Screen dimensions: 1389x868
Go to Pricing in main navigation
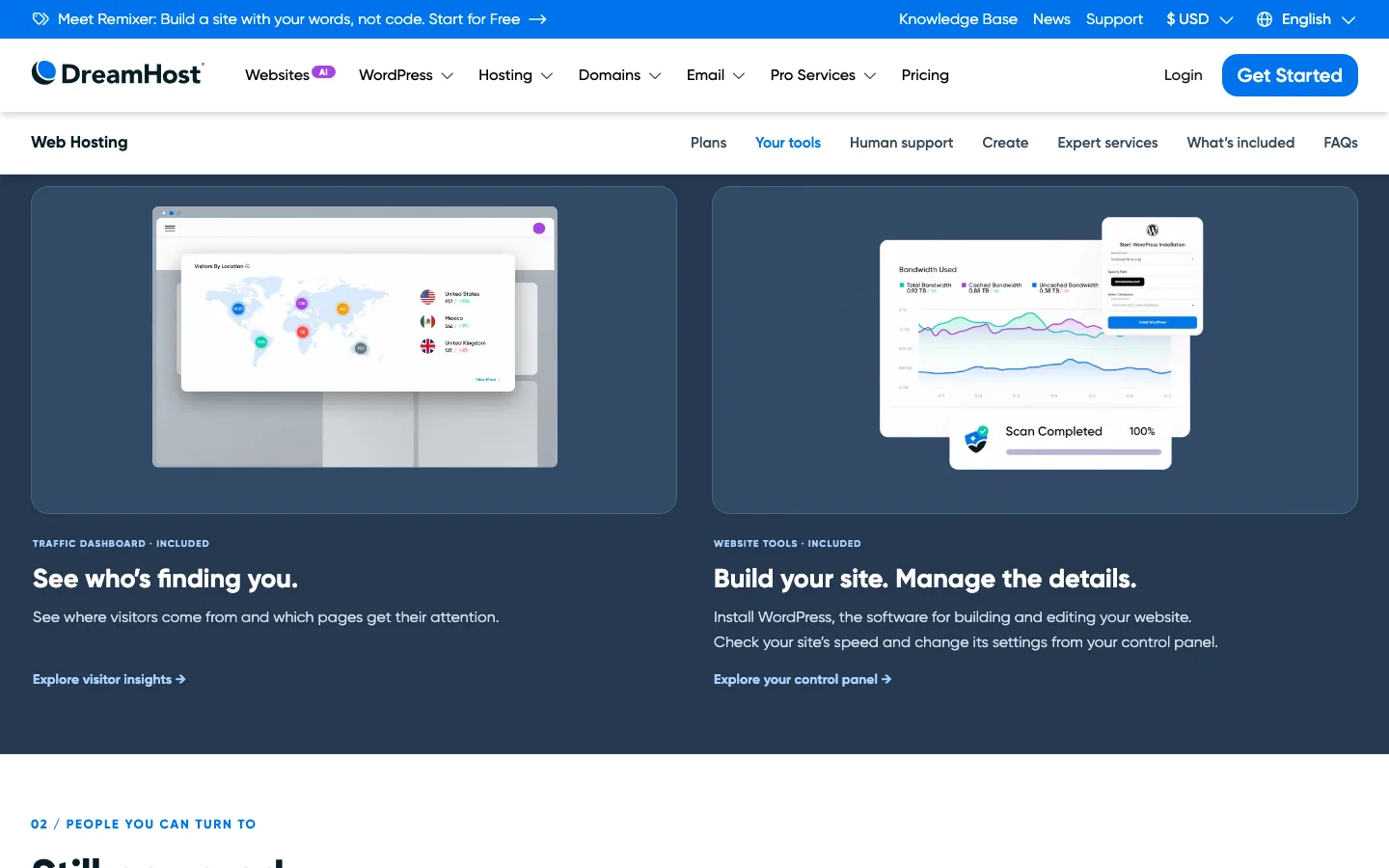(x=925, y=75)
